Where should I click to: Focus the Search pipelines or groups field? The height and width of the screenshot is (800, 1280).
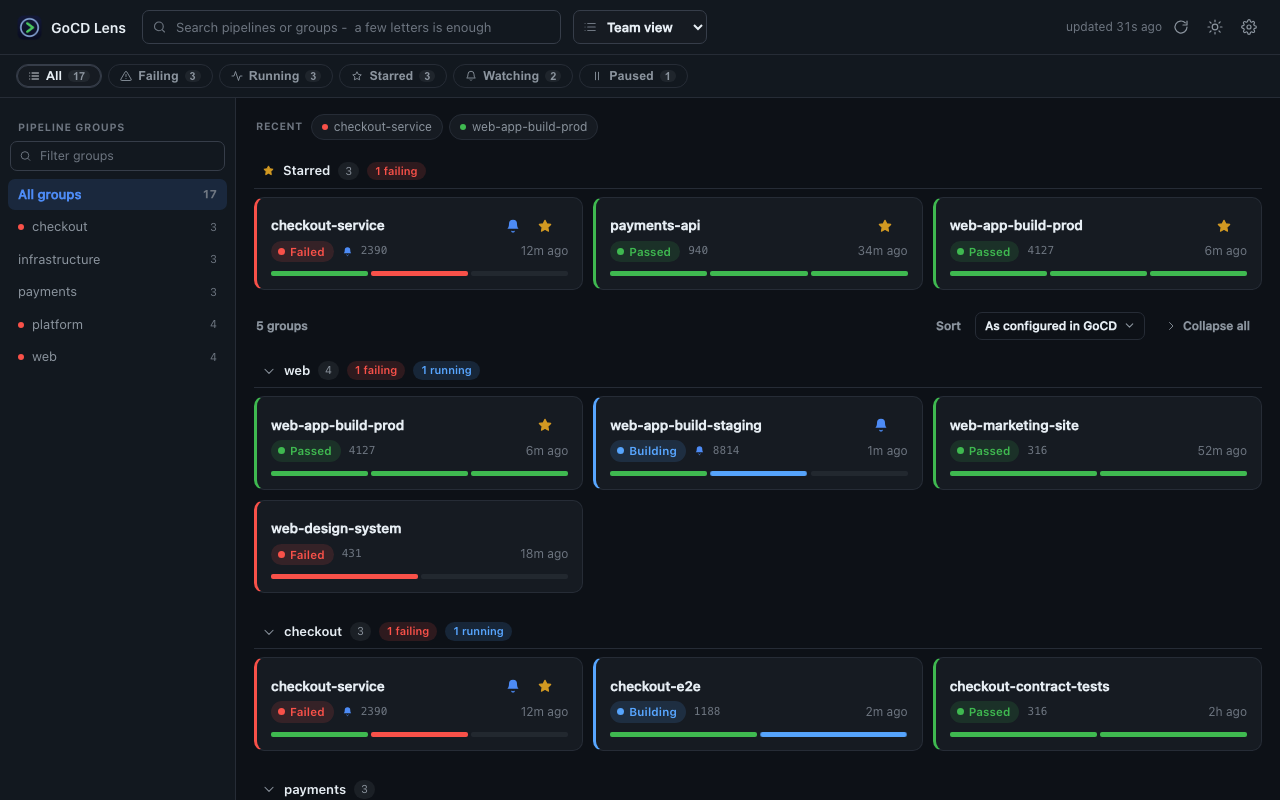351,27
